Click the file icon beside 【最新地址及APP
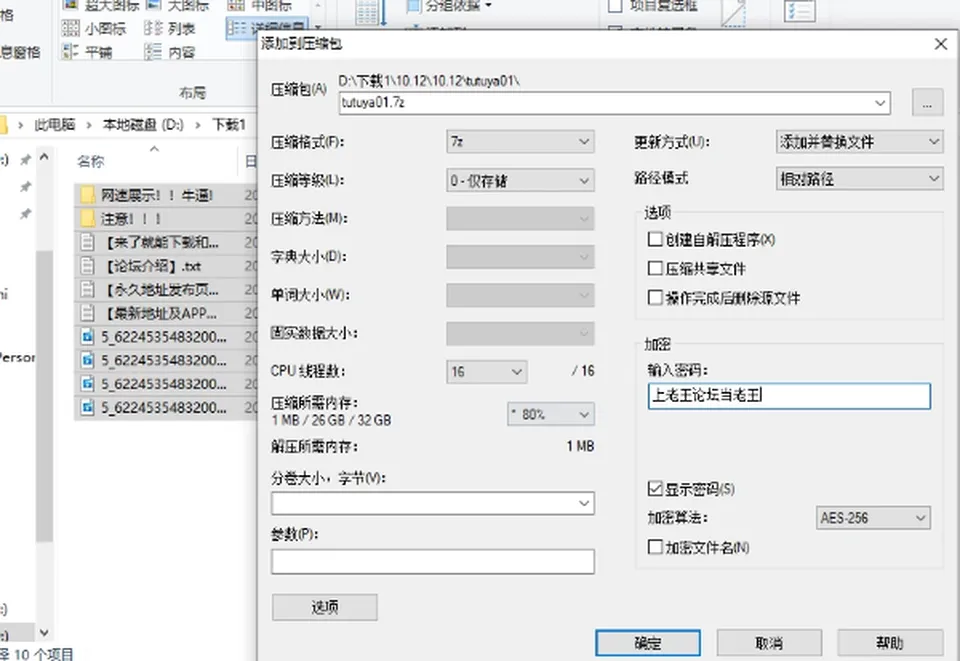Screen dimensions: 960x661 [x=88, y=313]
